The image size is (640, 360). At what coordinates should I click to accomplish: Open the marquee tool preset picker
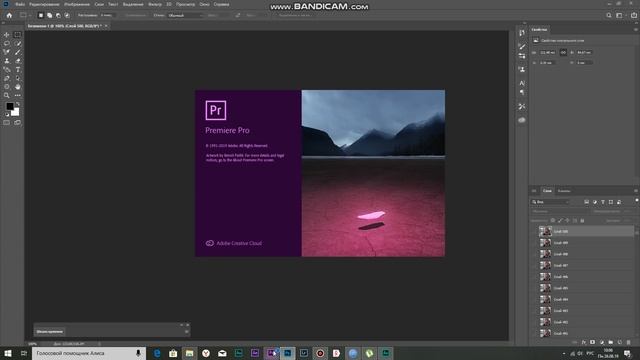pyautogui.click(x=25, y=16)
